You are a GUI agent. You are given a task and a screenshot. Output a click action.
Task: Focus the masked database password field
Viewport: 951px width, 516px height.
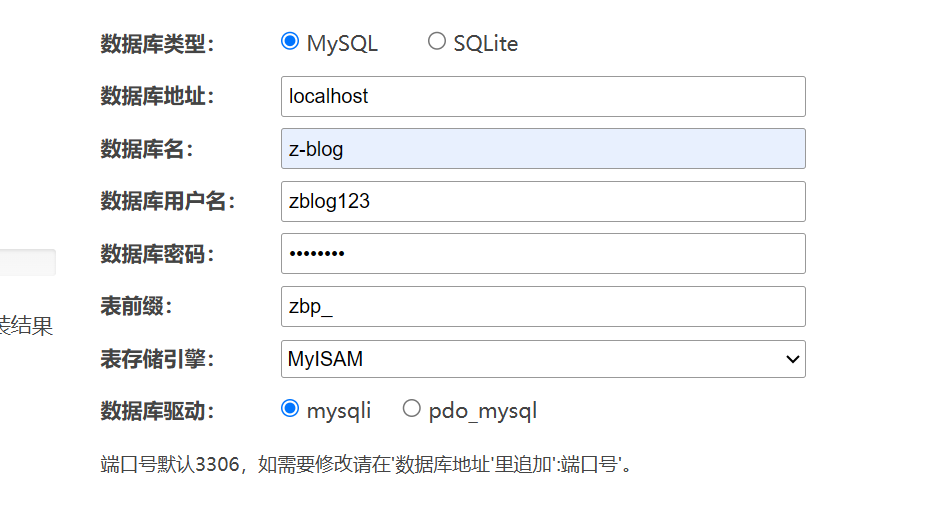(543, 253)
